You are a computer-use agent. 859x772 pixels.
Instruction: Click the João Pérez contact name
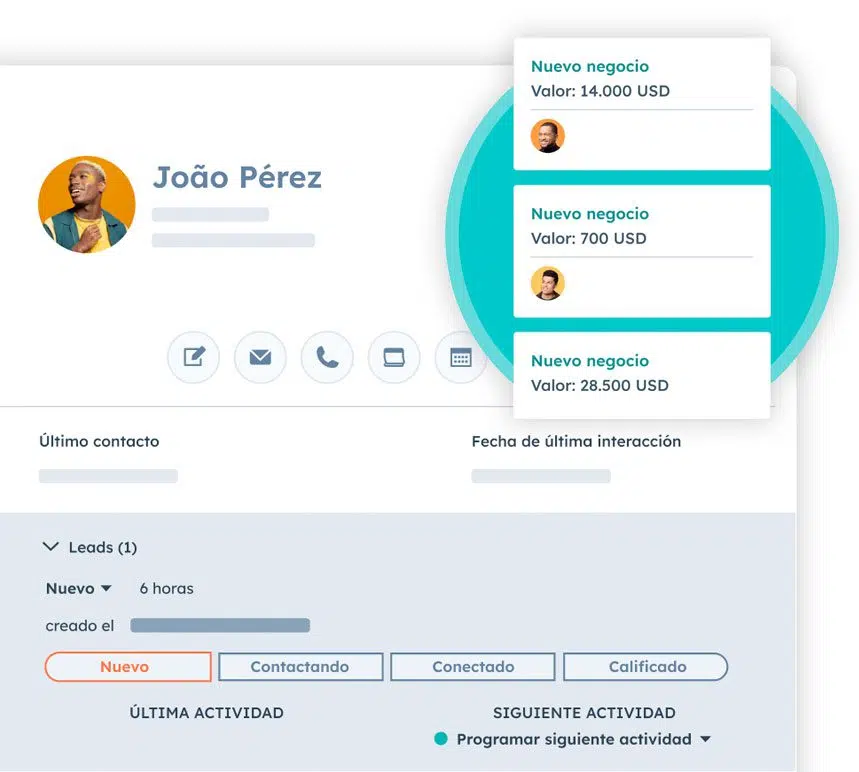coord(237,178)
